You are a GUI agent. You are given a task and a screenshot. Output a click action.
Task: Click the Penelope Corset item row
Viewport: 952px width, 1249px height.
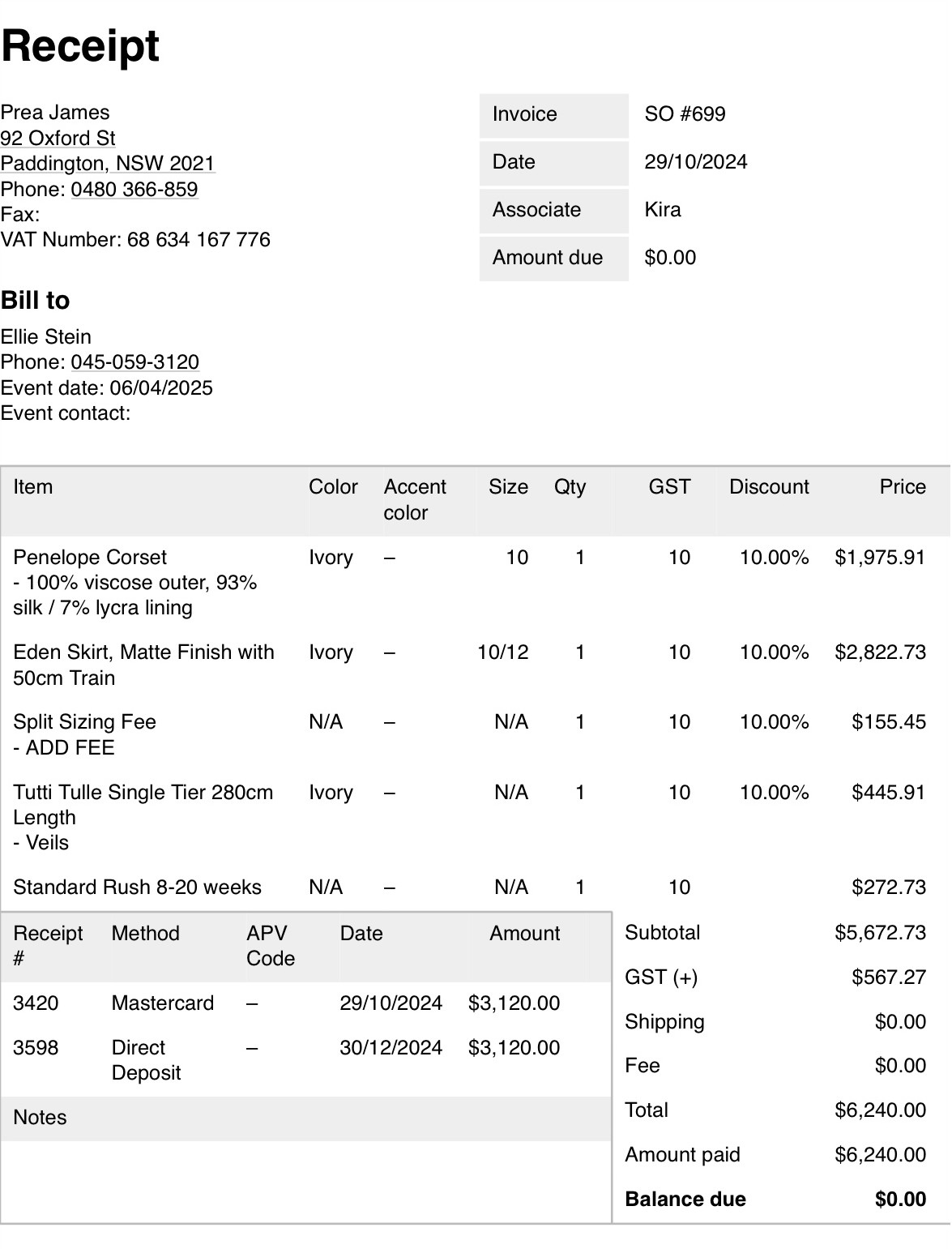(476, 582)
